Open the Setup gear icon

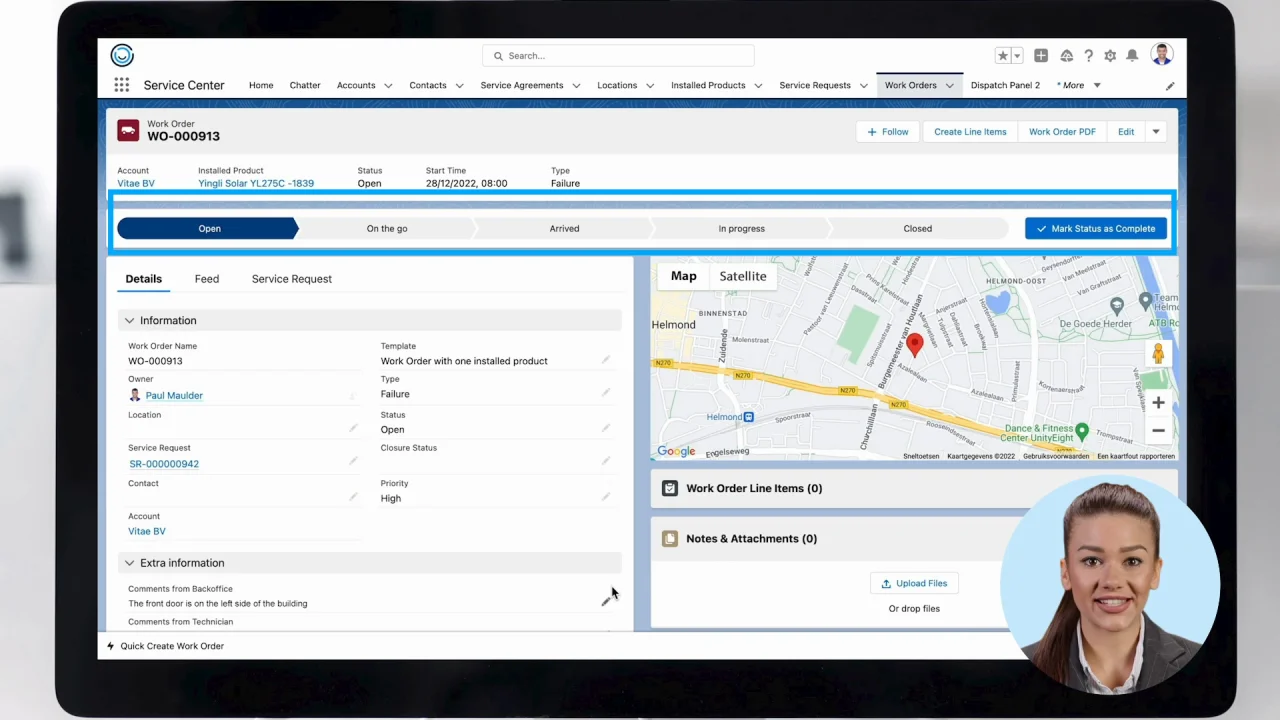click(1110, 56)
